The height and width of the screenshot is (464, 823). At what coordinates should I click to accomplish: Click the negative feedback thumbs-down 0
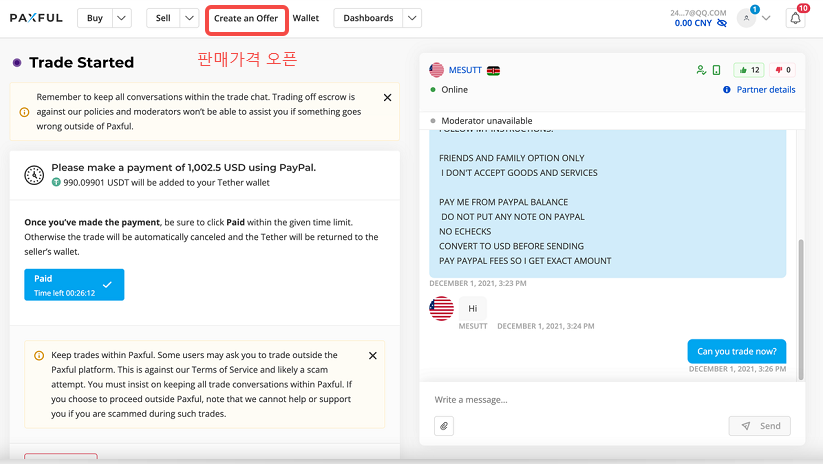783,70
